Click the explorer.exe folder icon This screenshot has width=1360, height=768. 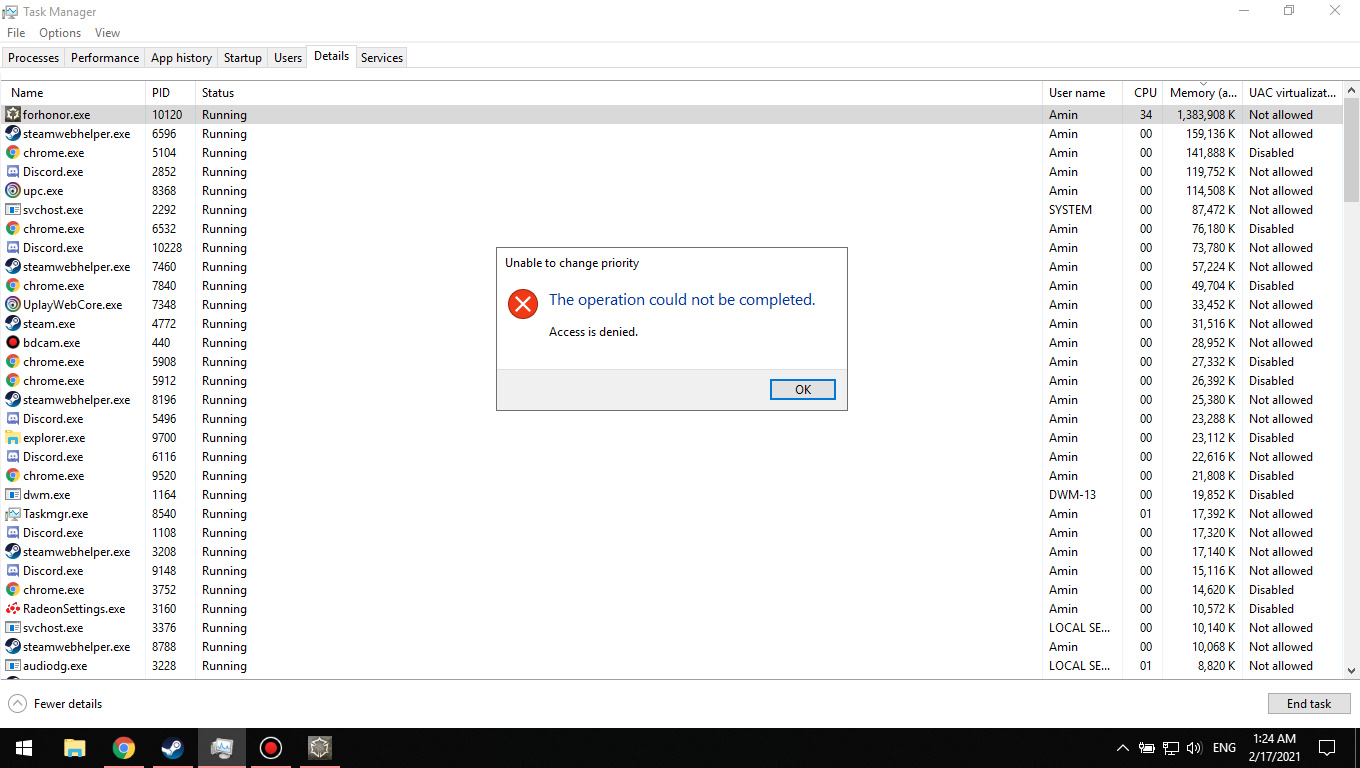coord(13,438)
